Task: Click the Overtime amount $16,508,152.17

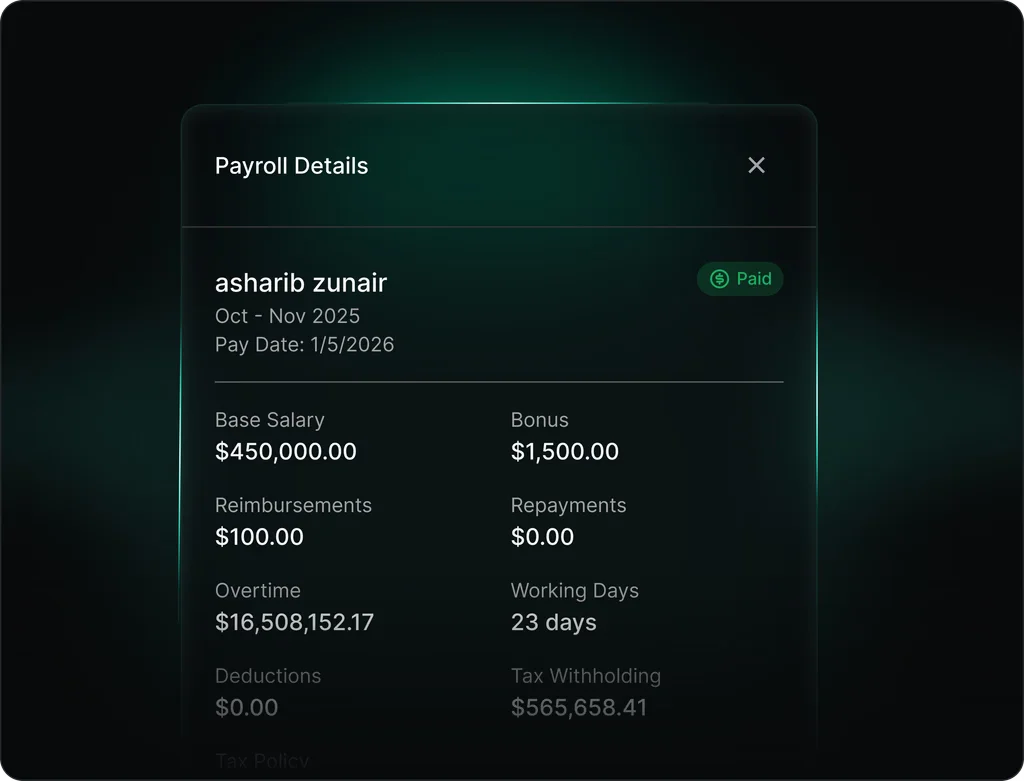Action: pyautogui.click(x=294, y=622)
